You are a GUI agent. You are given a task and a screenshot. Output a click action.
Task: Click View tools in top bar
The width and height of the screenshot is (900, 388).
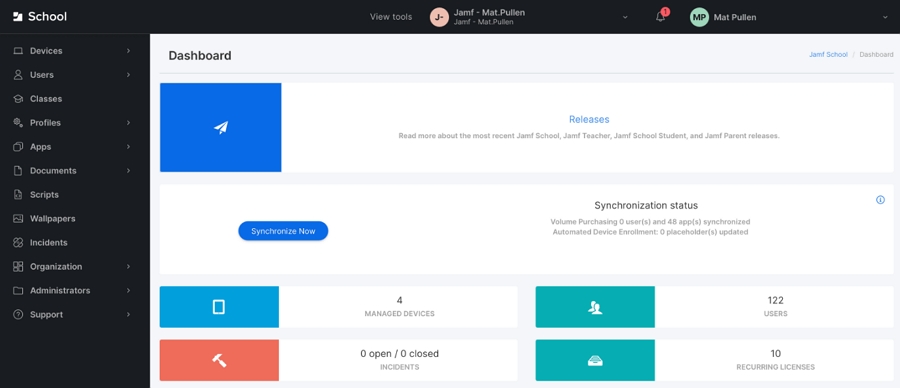point(391,17)
